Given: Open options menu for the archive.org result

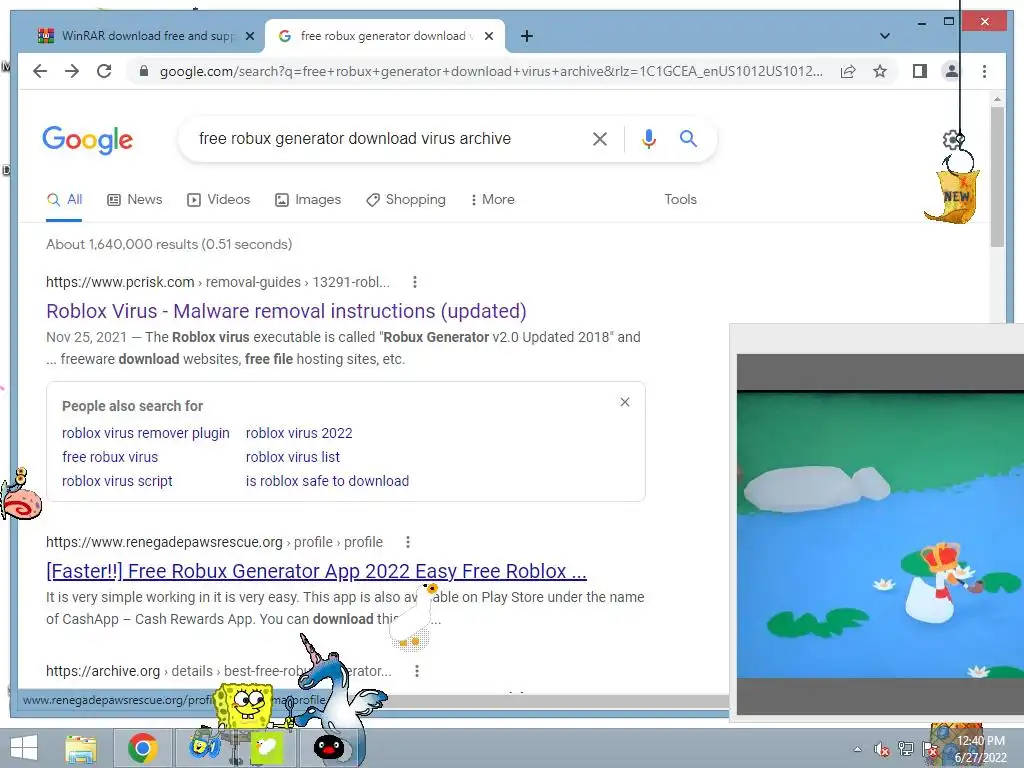Looking at the screenshot, I should pyautogui.click(x=417, y=671).
